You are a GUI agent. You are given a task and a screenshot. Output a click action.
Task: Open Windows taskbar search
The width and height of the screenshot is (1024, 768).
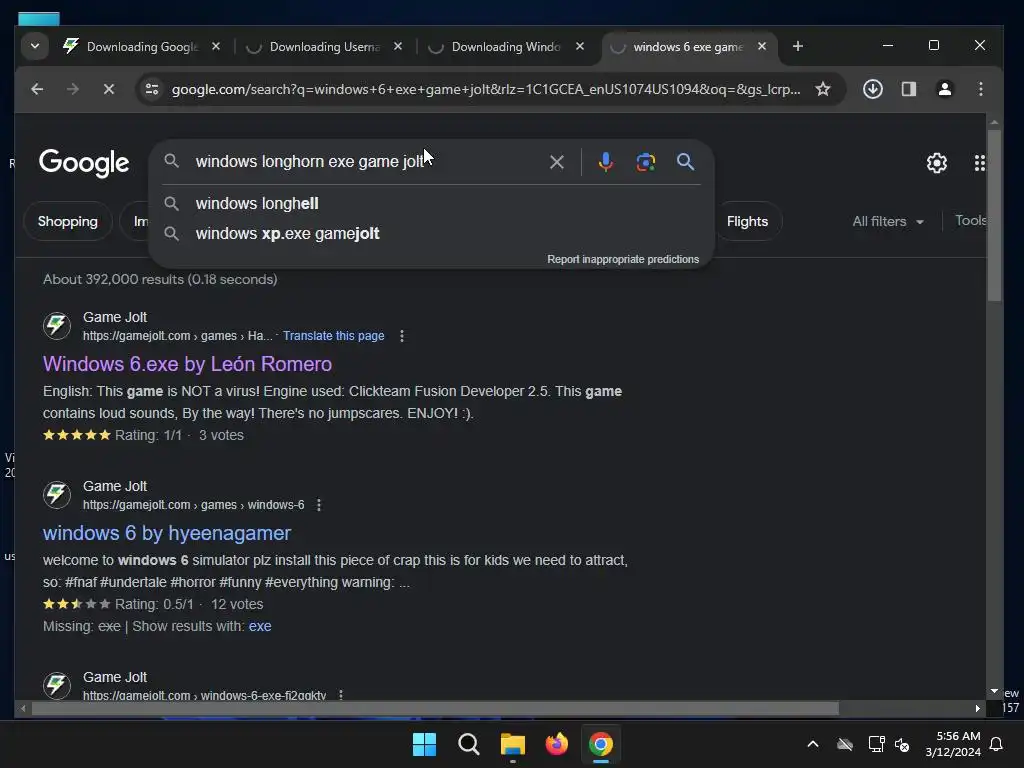tap(468, 744)
